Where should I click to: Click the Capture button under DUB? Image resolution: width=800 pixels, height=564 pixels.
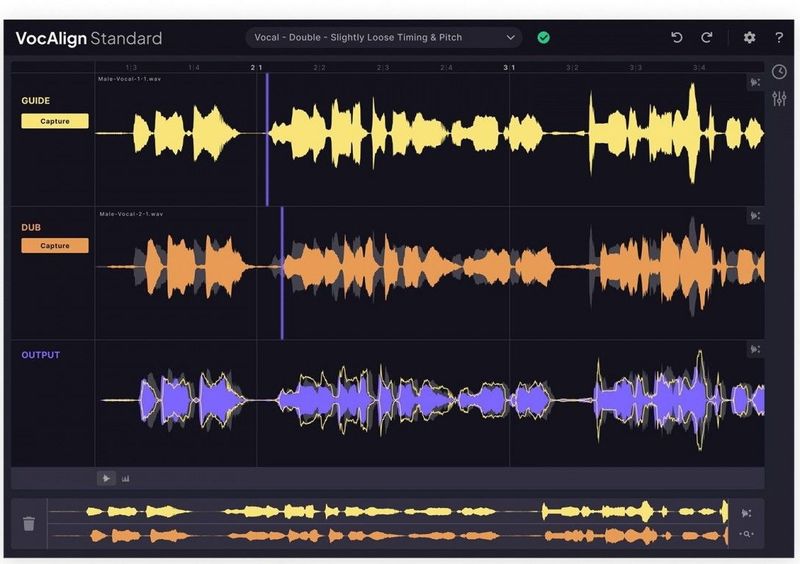pos(55,246)
